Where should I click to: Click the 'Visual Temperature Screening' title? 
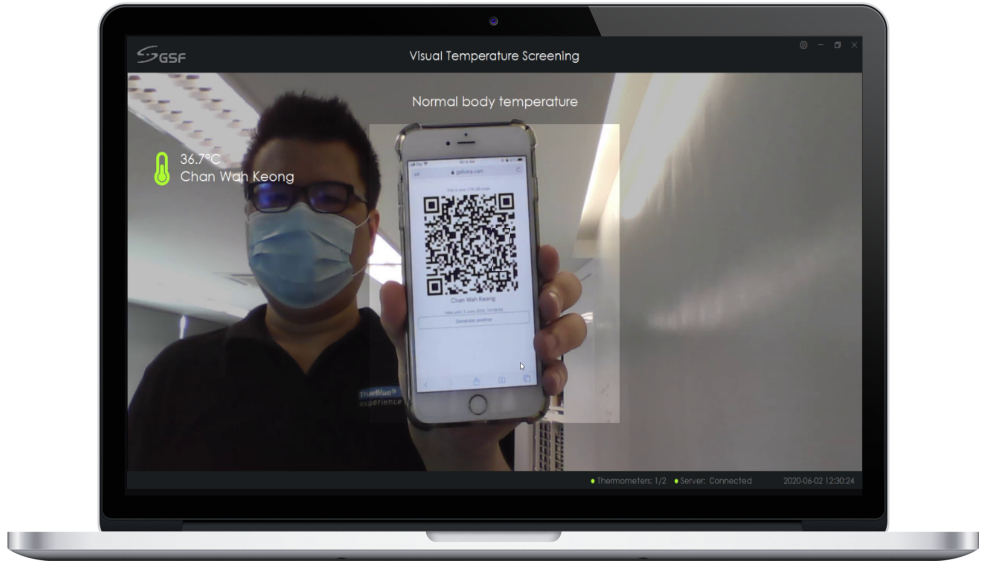(494, 56)
